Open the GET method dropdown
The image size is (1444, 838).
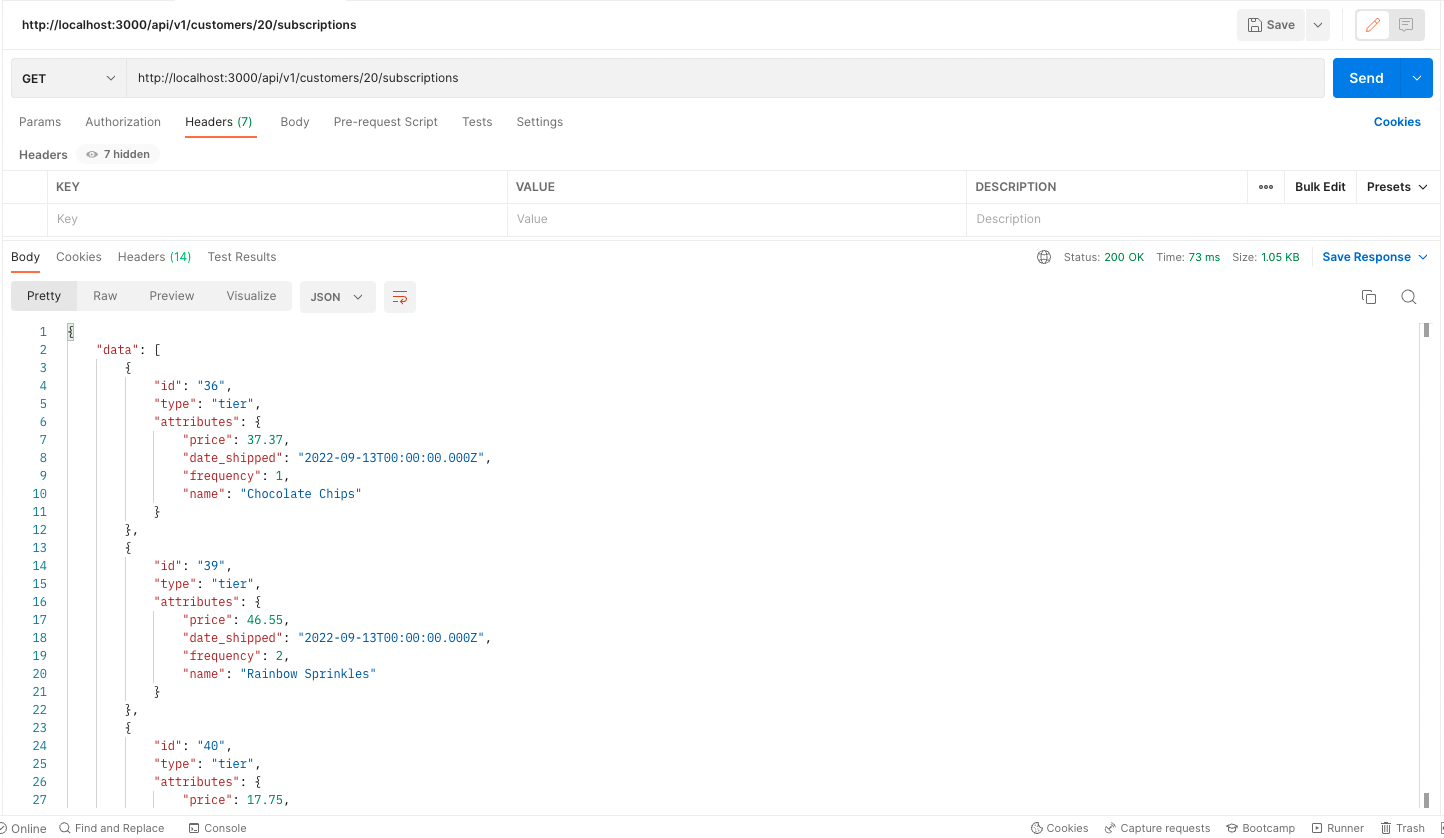tap(67, 77)
